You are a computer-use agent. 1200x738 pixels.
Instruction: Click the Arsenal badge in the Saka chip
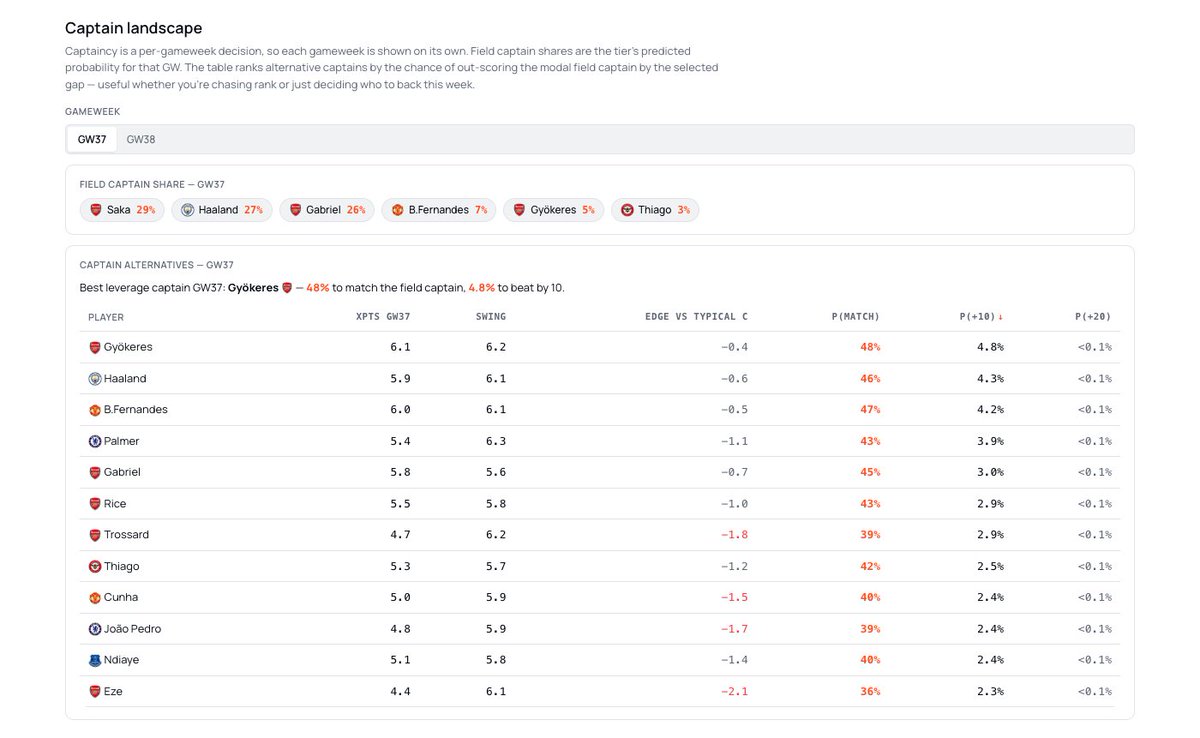pos(96,210)
